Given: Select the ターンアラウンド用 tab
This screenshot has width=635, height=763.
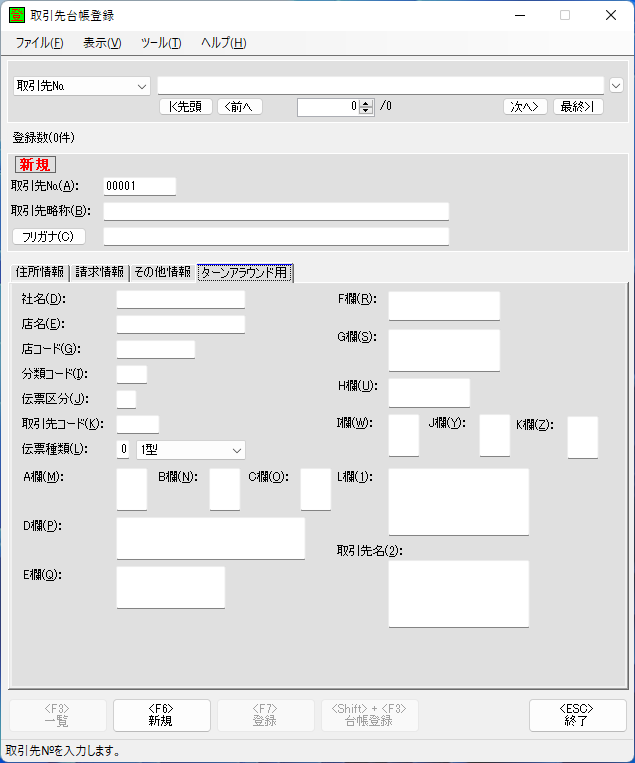Looking at the screenshot, I should pos(244,272).
